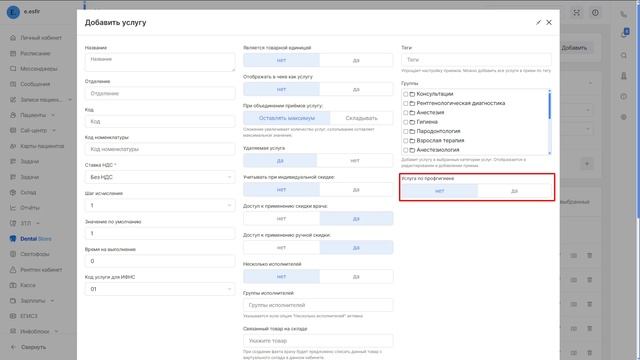The image size is (640, 360).
Task: Click the phone icon in right panel
Action: click(624, 14)
